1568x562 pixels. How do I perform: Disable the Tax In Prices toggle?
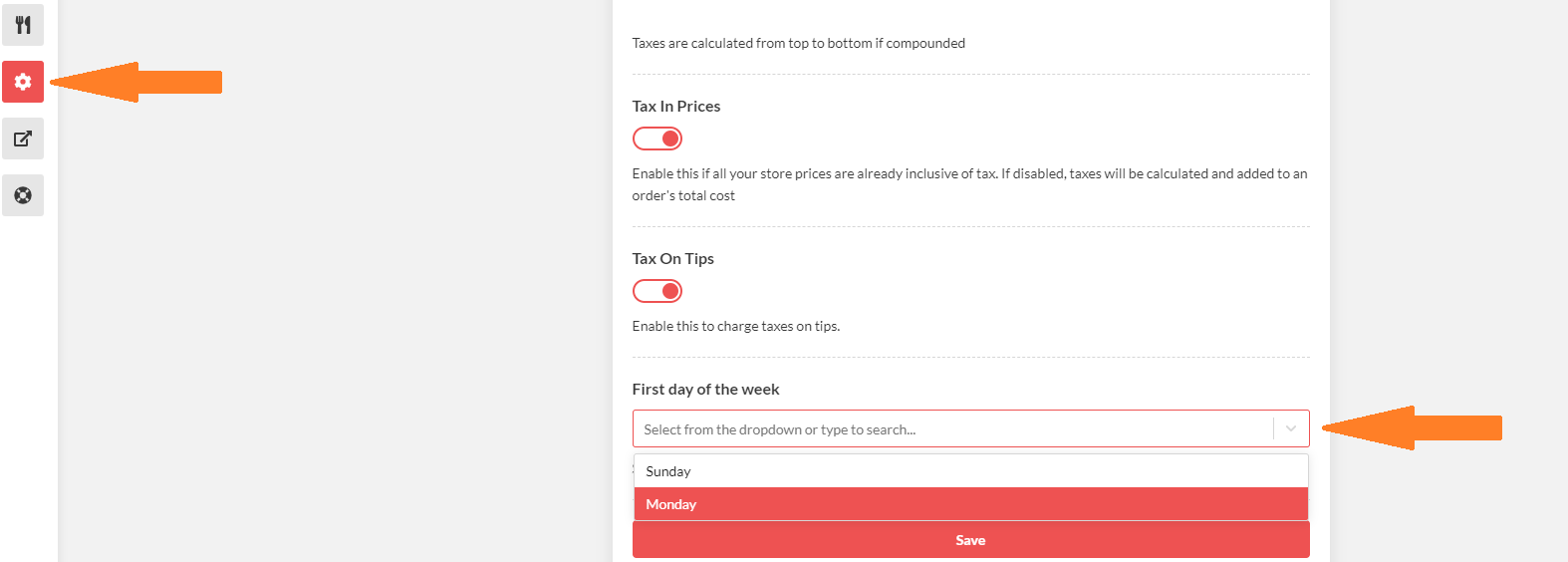coord(657,139)
